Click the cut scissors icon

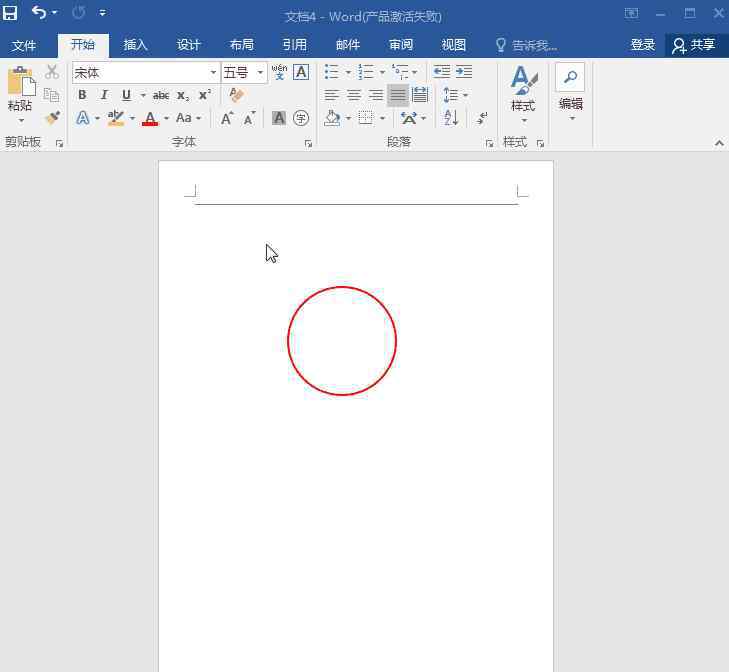click(x=52, y=72)
